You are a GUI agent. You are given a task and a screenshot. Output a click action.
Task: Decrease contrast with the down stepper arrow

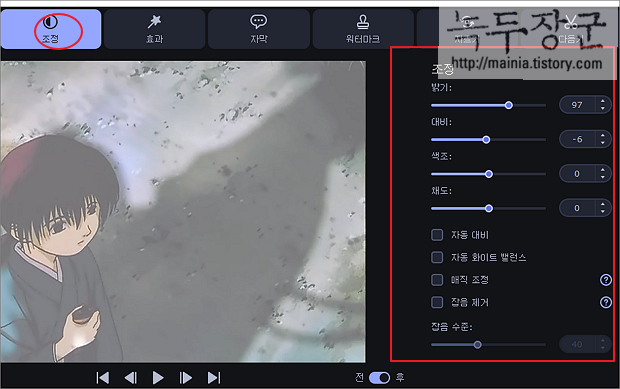pyautogui.click(x=603, y=143)
